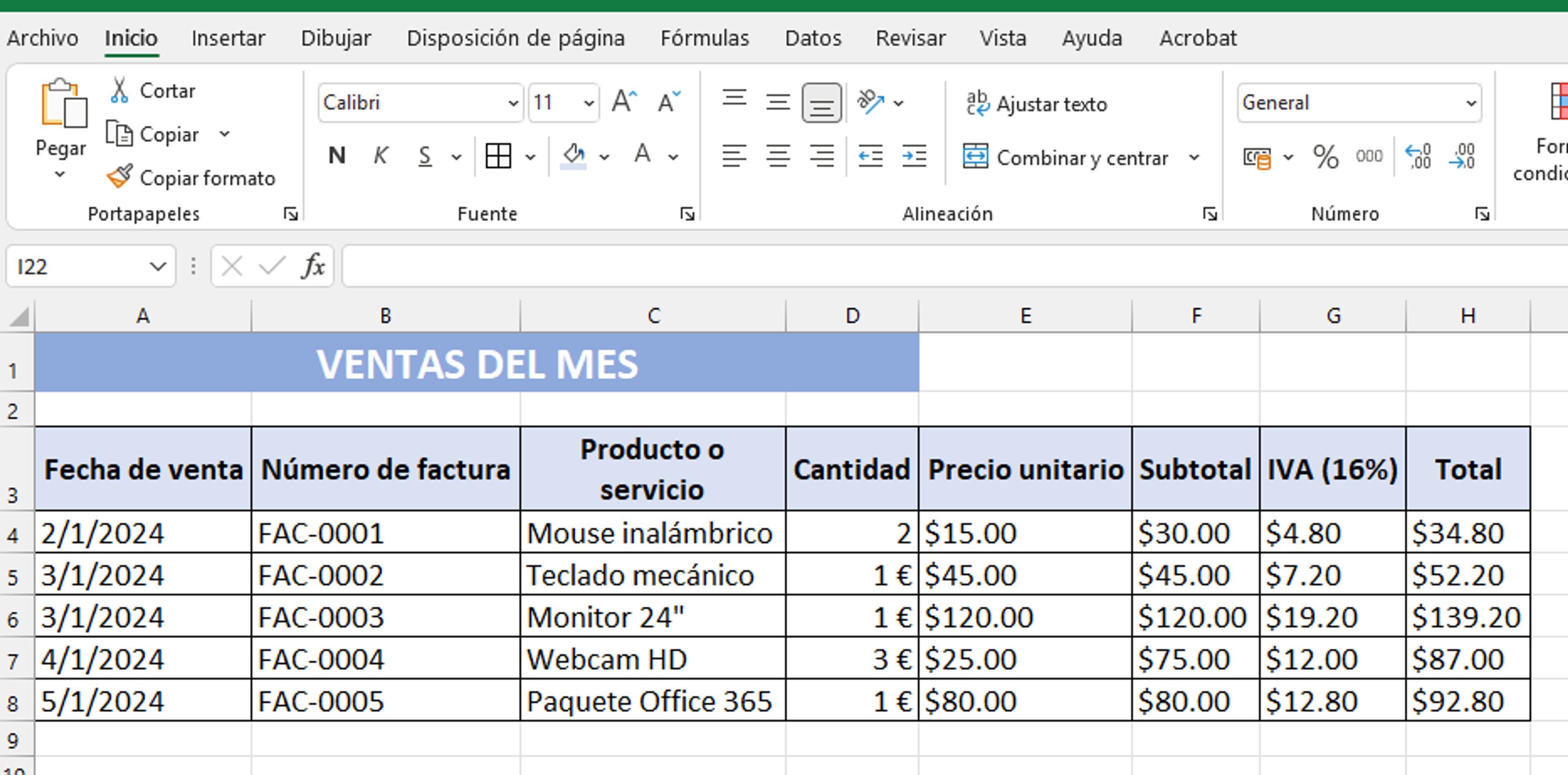The width and height of the screenshot is (1568, 775).
Task: Select the VENTAS DEL MES title cell
Action: pos(477,363)
